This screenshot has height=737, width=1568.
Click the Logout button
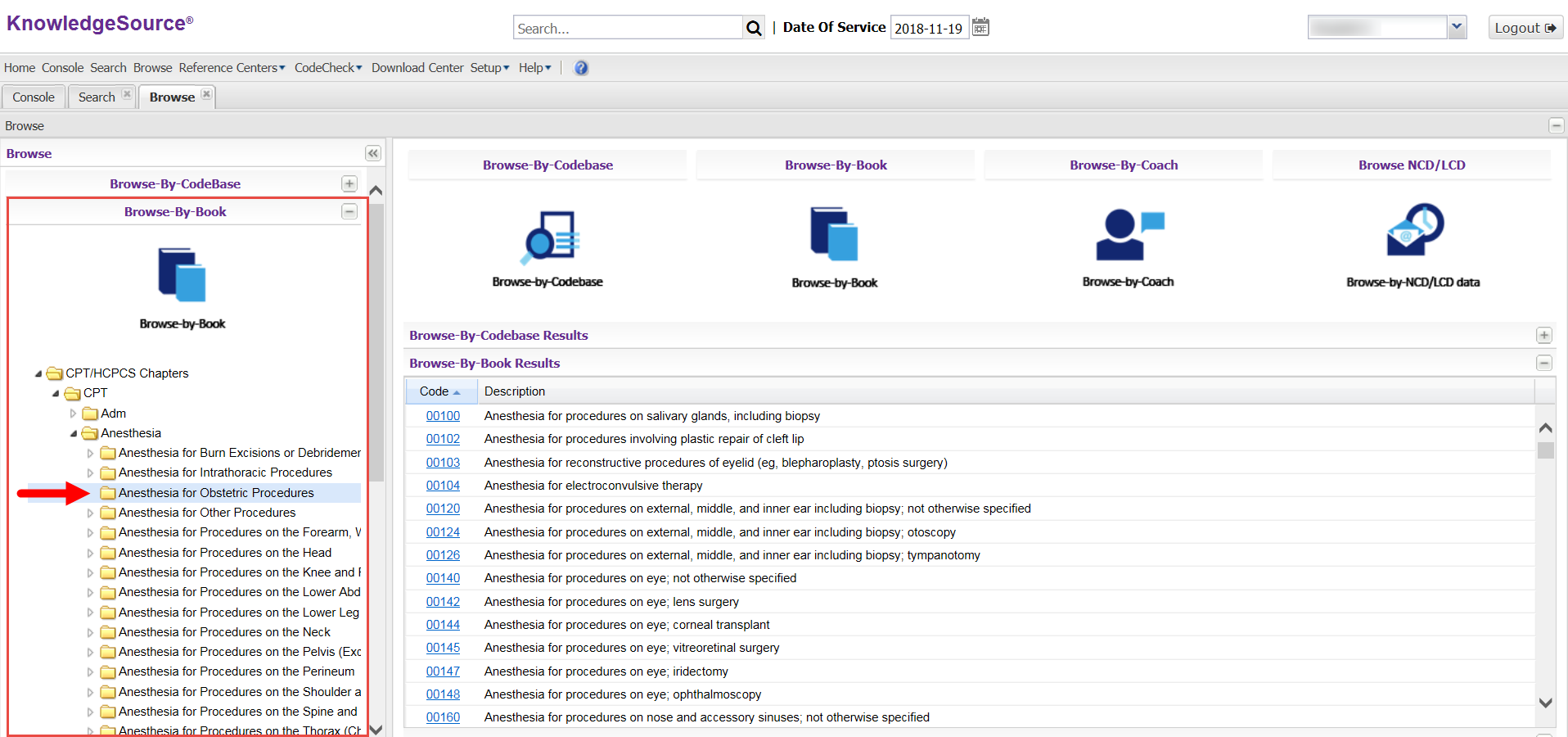1525,28
